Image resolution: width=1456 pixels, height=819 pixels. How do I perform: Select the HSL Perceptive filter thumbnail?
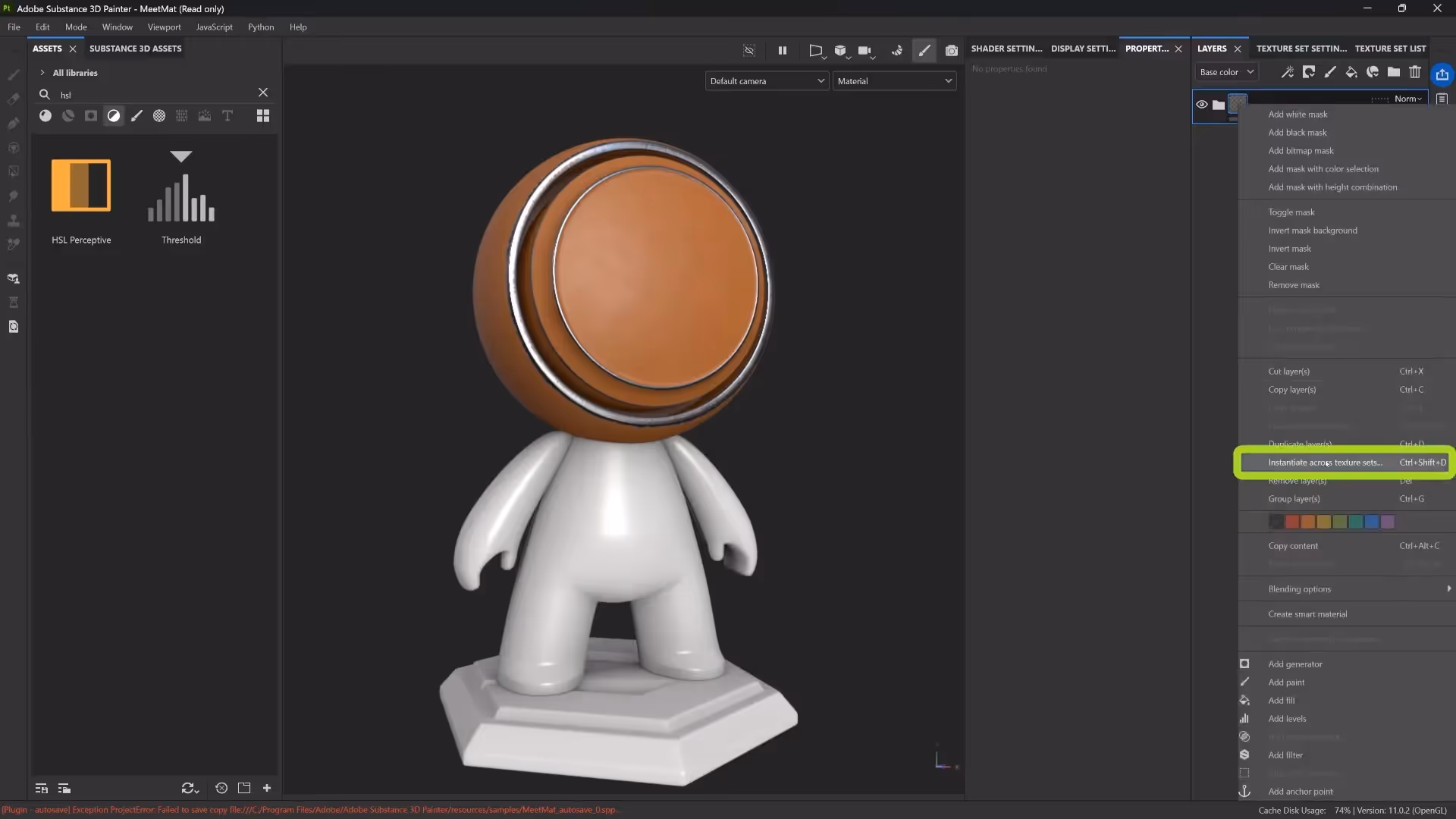[x=81, y=185]
